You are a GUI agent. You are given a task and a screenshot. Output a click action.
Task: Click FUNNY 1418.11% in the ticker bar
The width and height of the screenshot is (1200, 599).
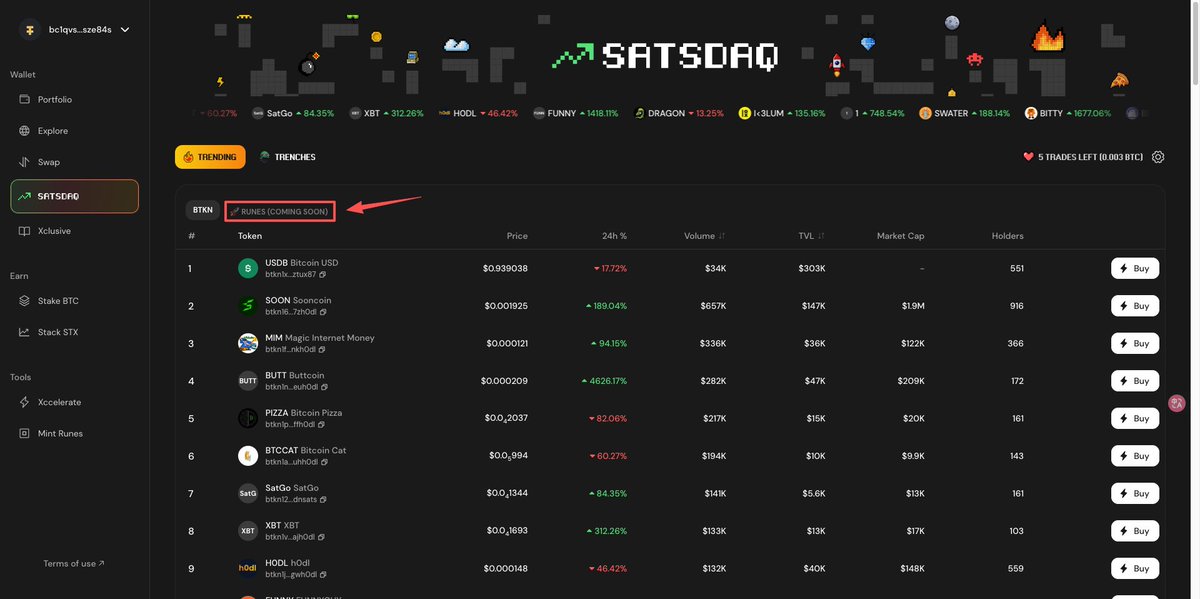point(575,114)
